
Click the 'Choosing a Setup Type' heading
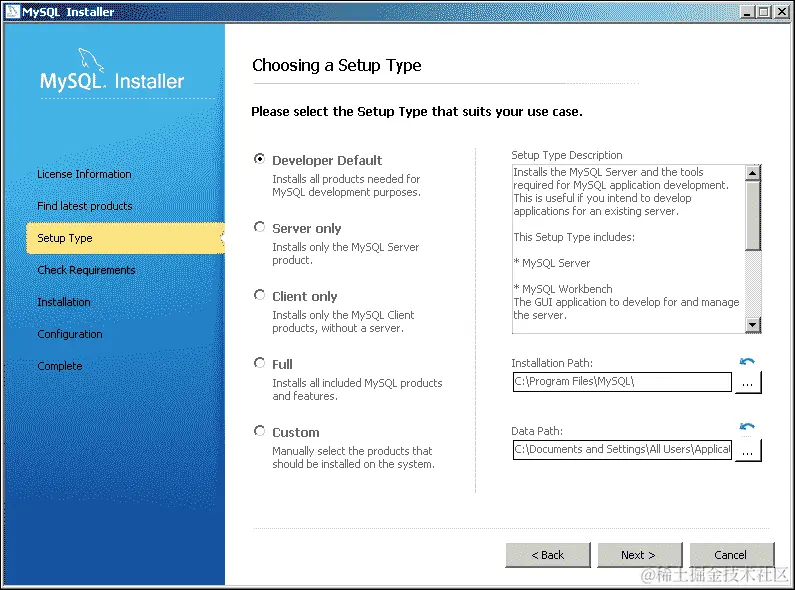[337, 65]
